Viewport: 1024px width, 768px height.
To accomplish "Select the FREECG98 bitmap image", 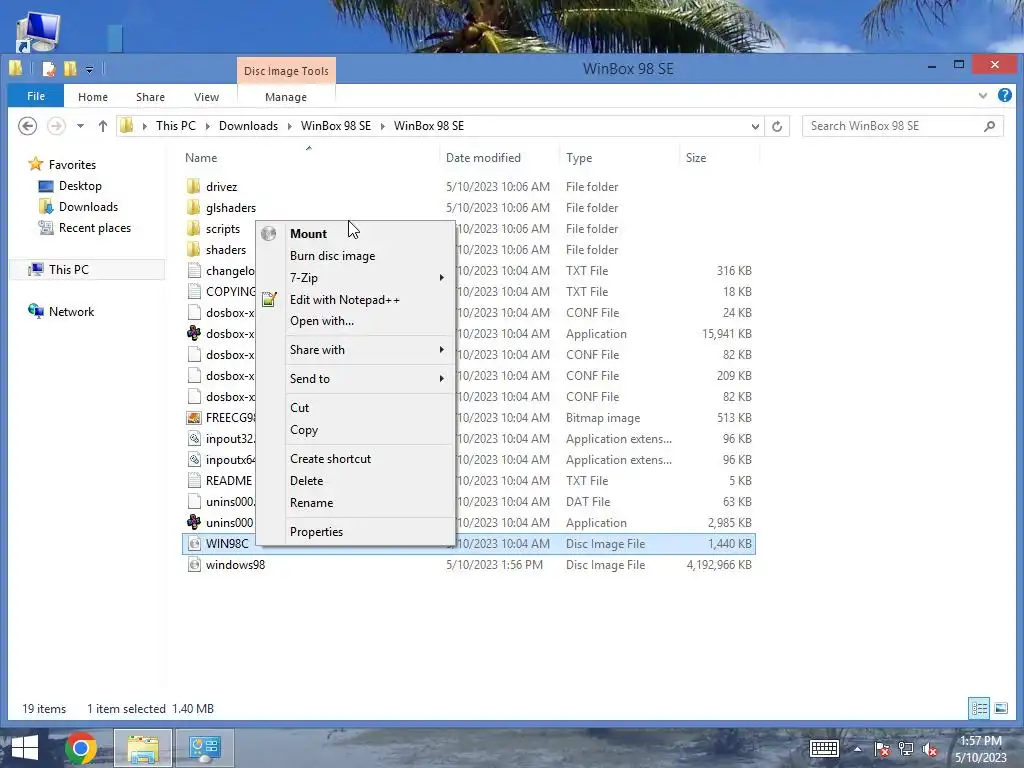I will [230, 417].
